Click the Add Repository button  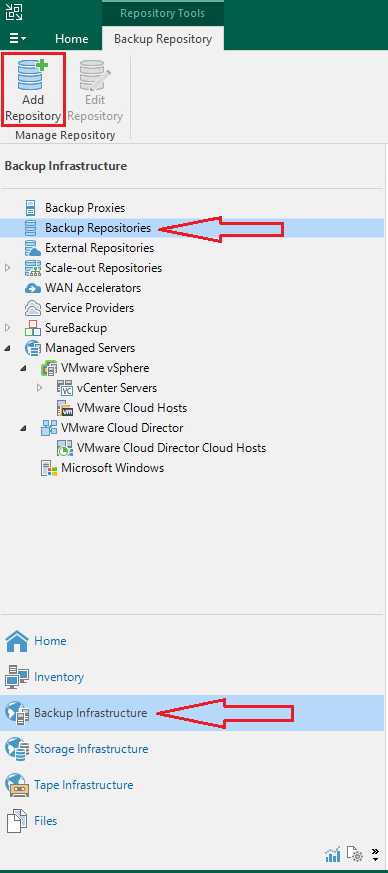pyautogui.click(x=33, y=90)
